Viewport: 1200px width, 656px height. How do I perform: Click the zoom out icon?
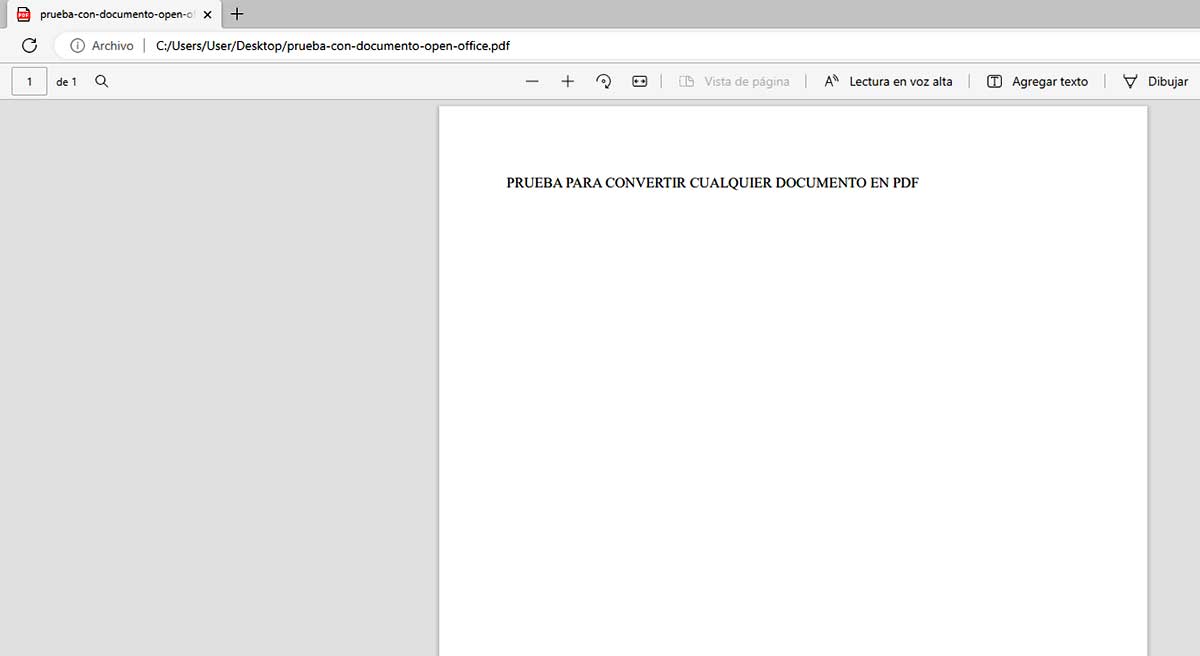pos(532,81)
